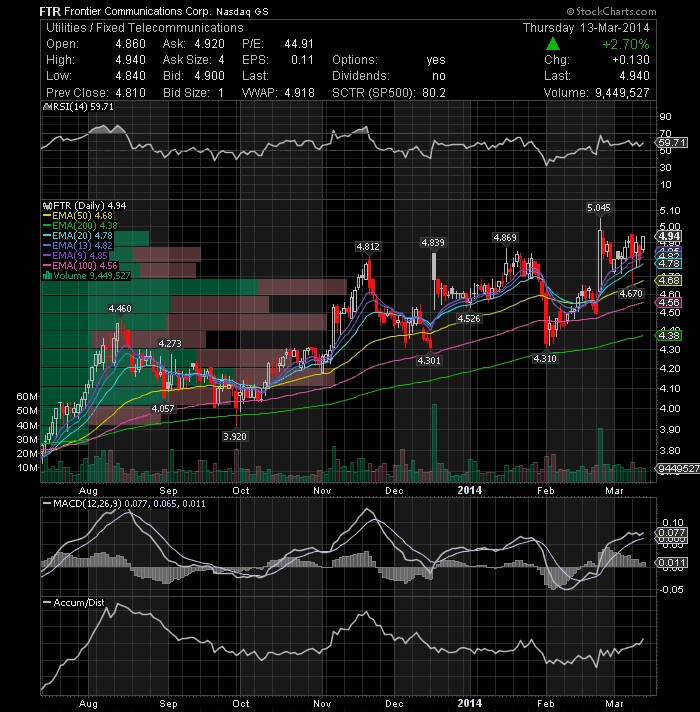Click Utilities / Fixed Telecommunications sector text
700x712 pixels.
click(145, 28)
